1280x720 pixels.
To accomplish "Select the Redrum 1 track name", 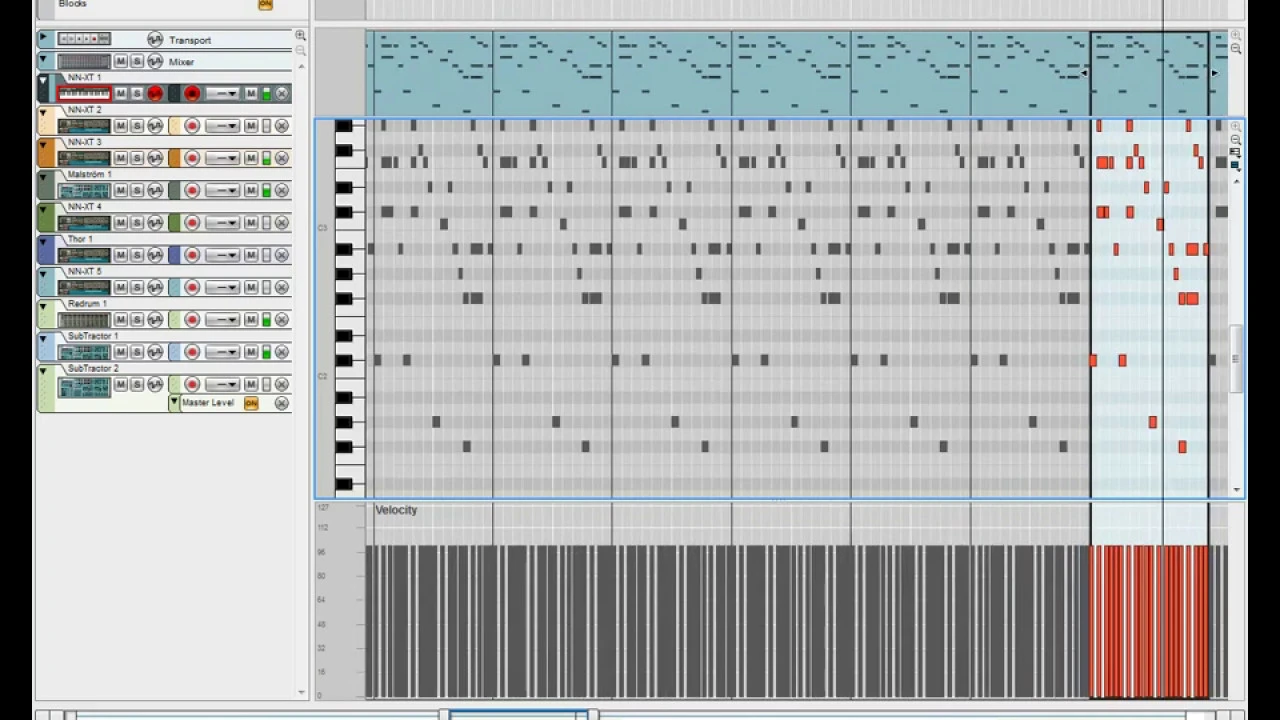I will [87, 303].
